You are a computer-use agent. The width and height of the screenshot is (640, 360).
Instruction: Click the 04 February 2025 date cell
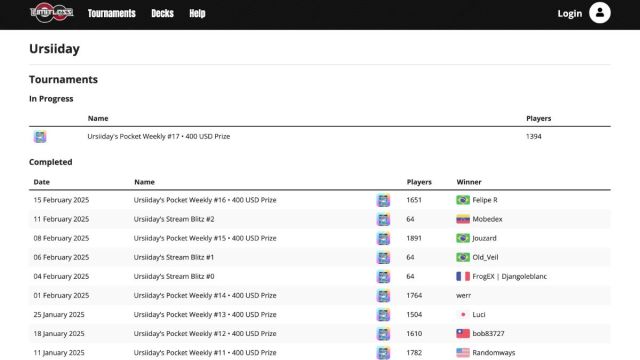click(x=61, y=276)
